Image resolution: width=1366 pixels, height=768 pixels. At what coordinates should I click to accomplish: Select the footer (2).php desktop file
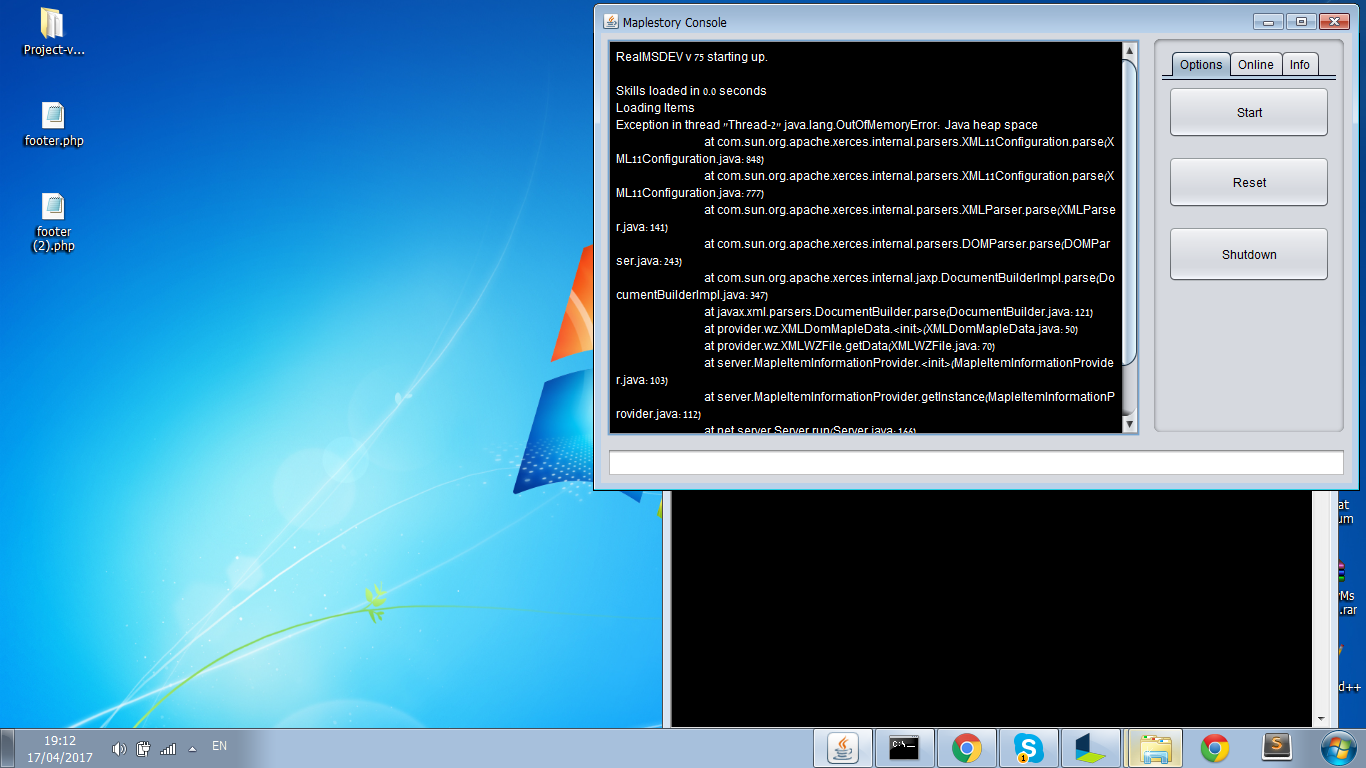(x=54, y=222)
